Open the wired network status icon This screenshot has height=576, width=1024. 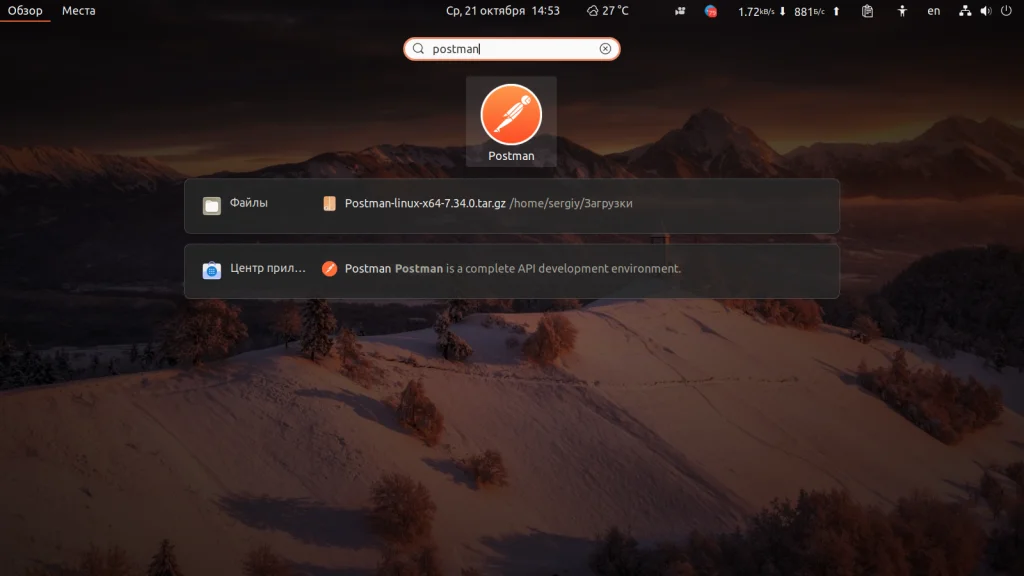(x=965, y=10)
